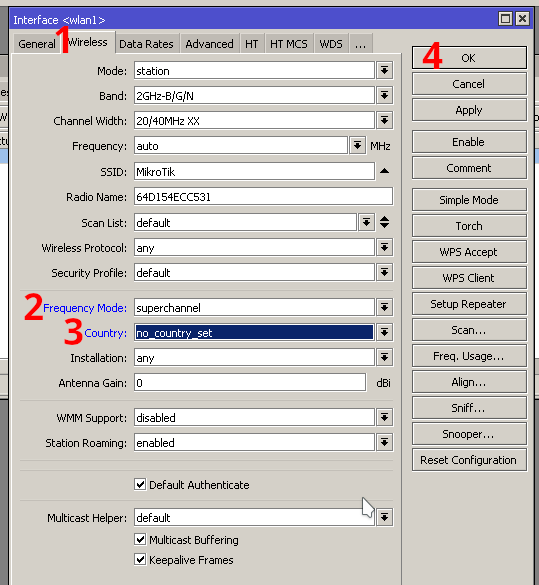
Task: Click the Radio Name text field
Action: click(263, 197)
